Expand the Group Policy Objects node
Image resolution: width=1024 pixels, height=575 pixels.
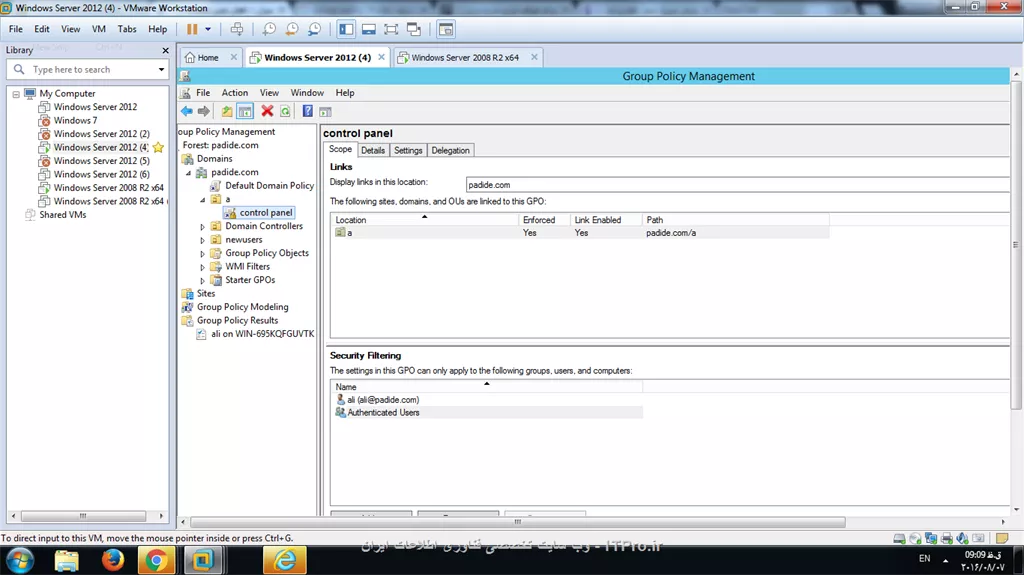tap(202, 254)
